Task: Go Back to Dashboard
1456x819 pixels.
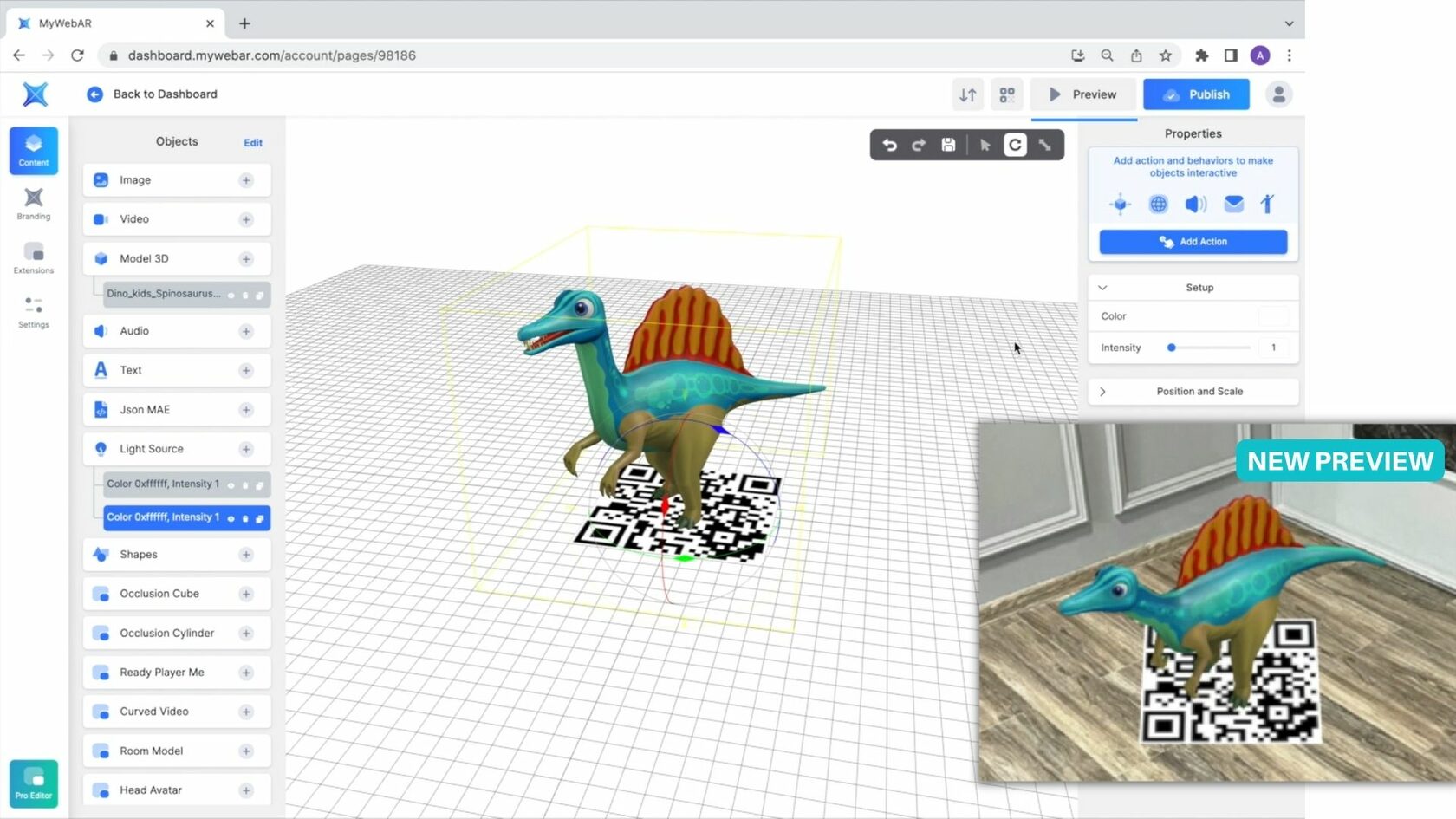Action: pyautogui.click(x=153, y=94)
